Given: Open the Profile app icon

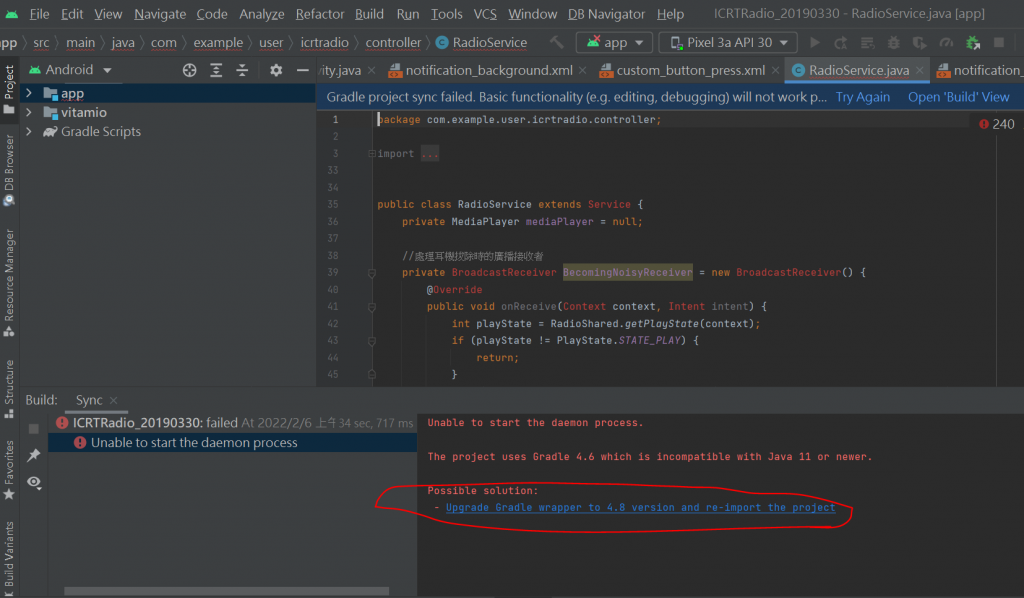Looking at the screenshot, I should 946,42.
